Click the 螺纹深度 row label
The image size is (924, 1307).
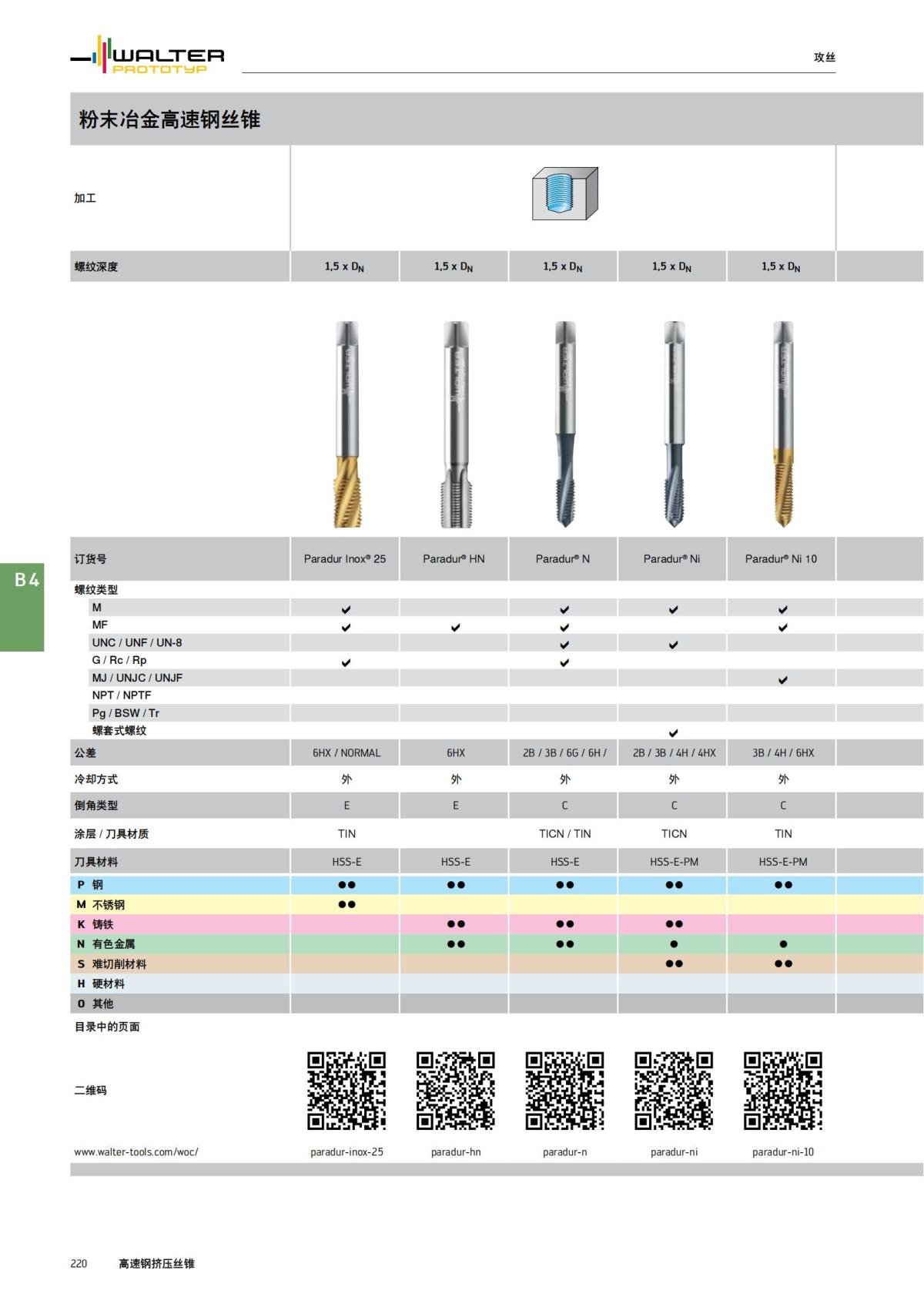(96, 267)
